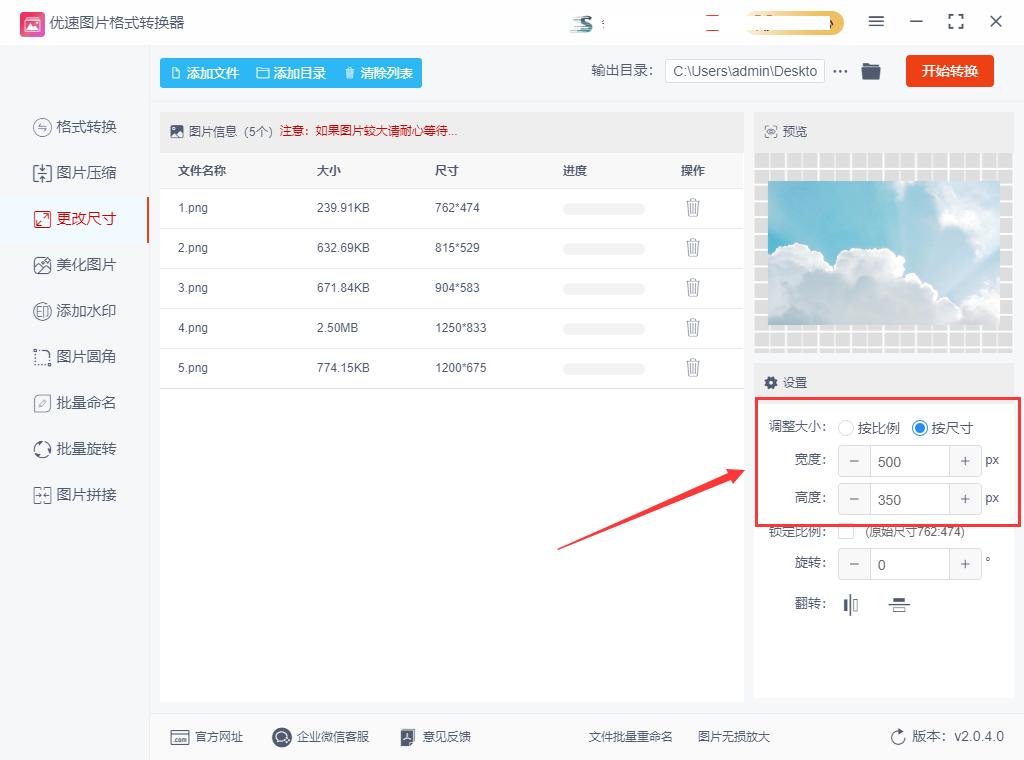Switch to the 格式转换 section
This screenshot has height=760, width=1024.
coord(76,126)
